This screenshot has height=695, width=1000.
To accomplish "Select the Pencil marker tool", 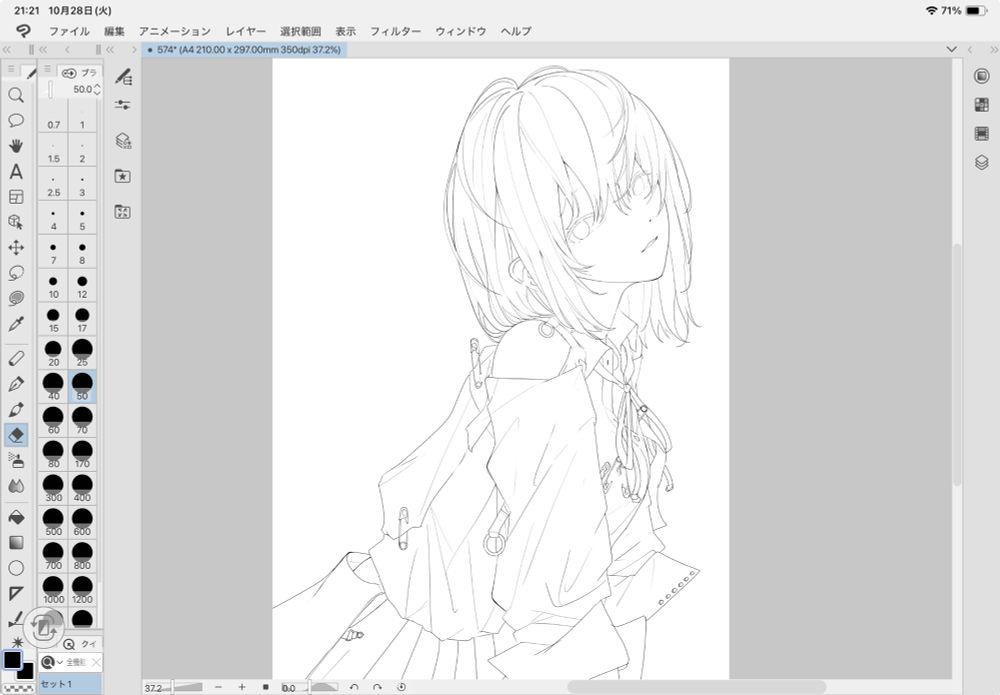I will tap(16, 358).
